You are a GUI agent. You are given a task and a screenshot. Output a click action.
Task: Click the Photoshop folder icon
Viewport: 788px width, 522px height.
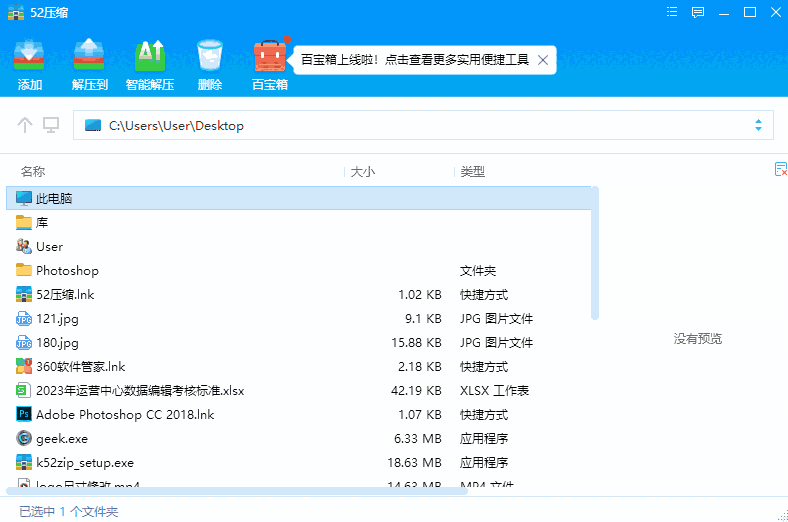24,270
